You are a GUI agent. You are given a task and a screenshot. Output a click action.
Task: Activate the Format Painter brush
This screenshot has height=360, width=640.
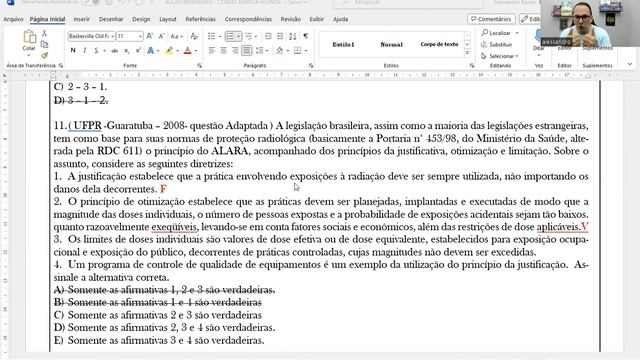[x=44, y=55]
